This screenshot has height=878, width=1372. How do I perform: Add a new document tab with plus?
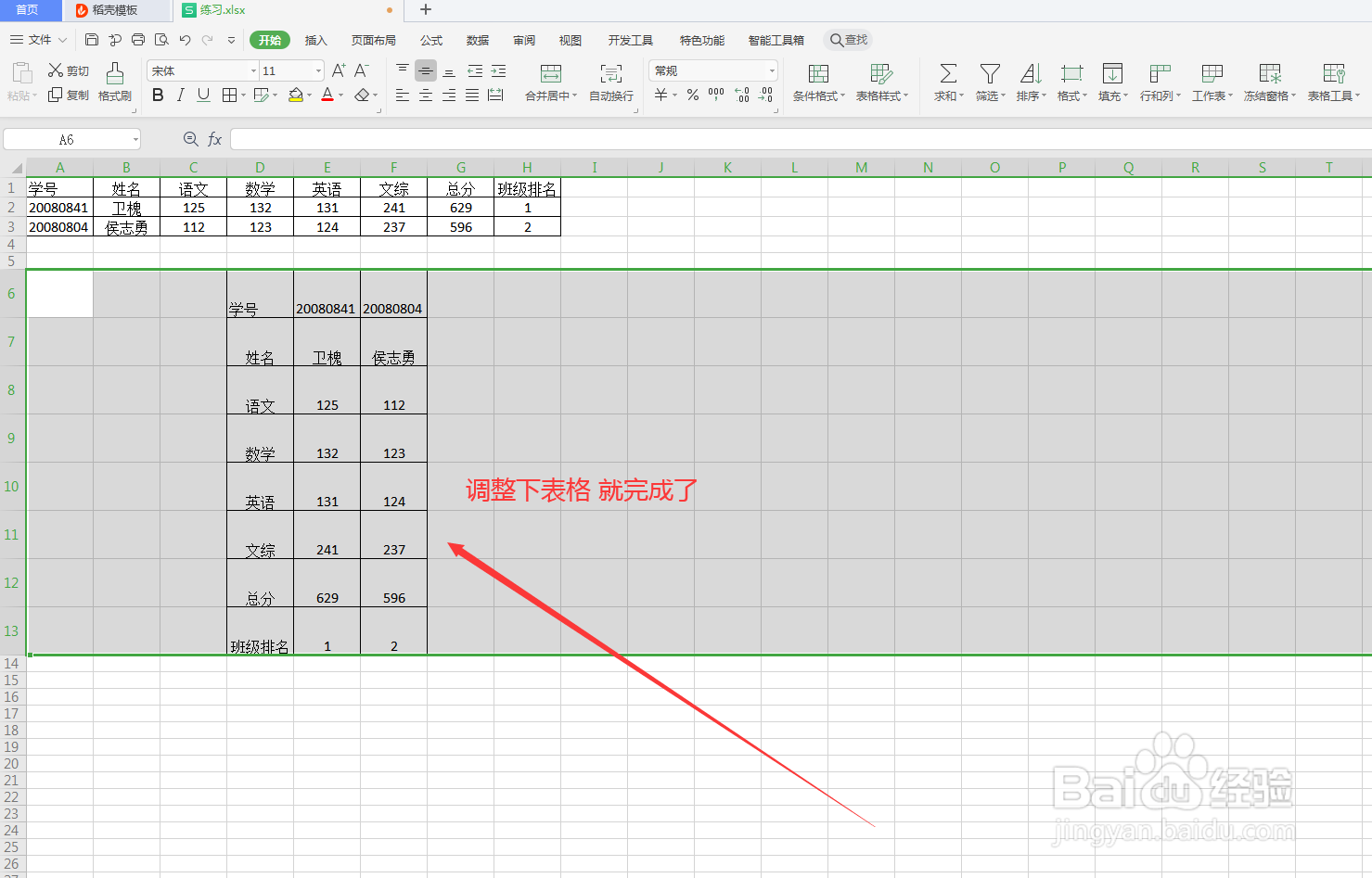point(426,10)
